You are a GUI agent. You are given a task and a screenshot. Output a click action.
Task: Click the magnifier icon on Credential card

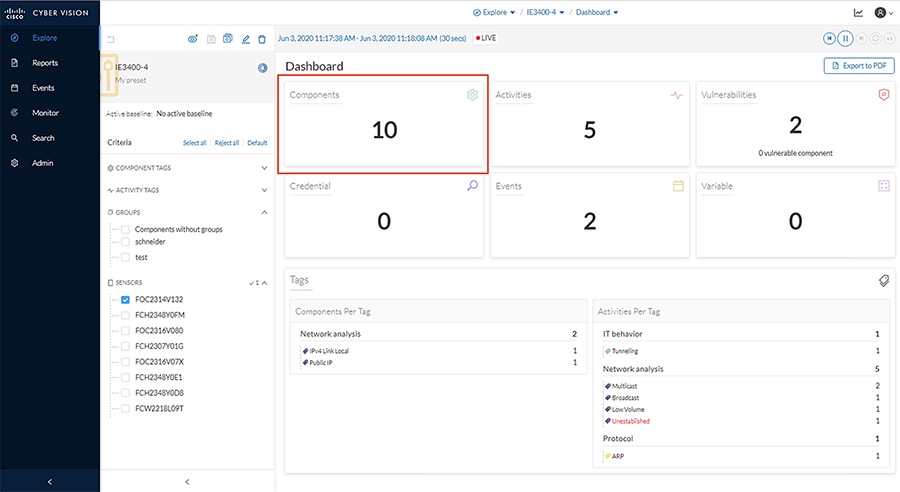click(472, 186)
